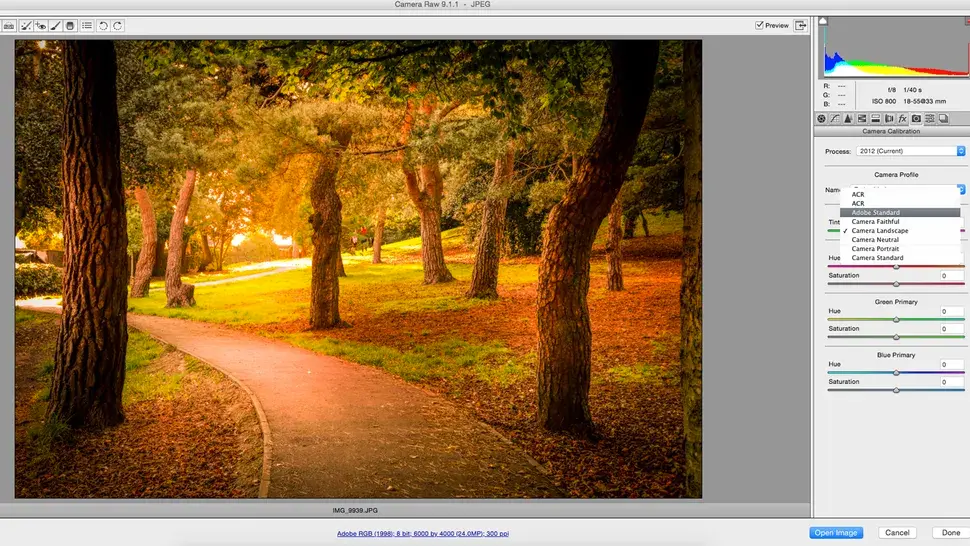Select the Red Eye Removal tool
This screenshot has width=970, height=546.
pyautogui.click(x=41, y=26)
